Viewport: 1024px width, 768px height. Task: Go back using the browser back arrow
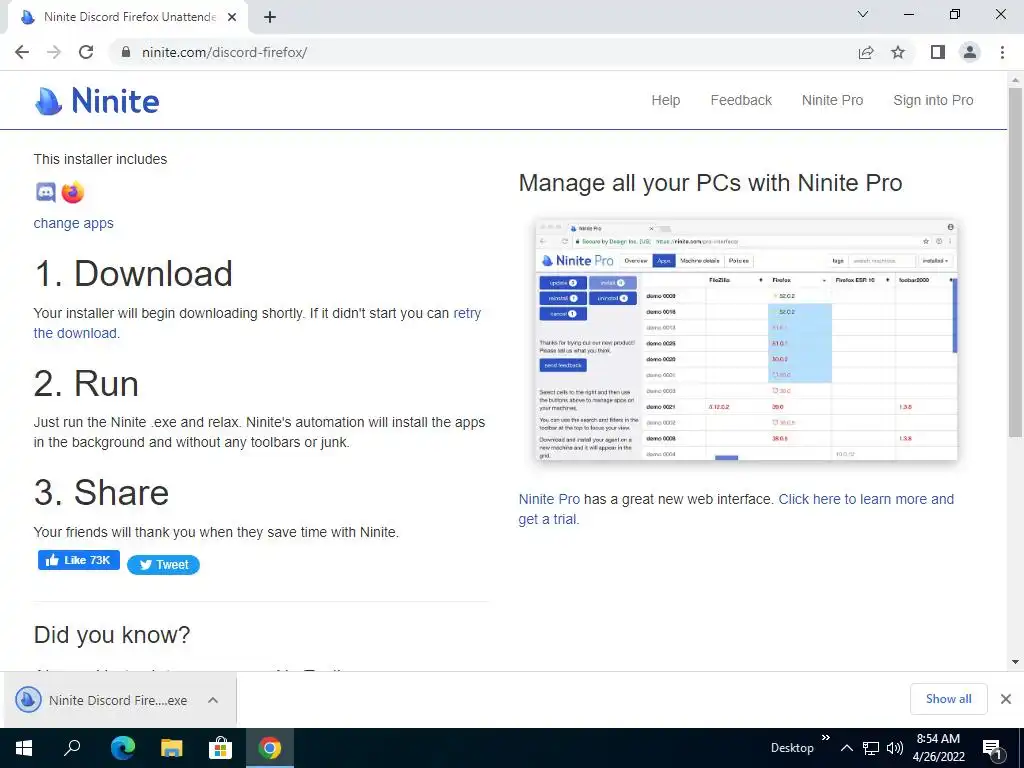point(22,52)
